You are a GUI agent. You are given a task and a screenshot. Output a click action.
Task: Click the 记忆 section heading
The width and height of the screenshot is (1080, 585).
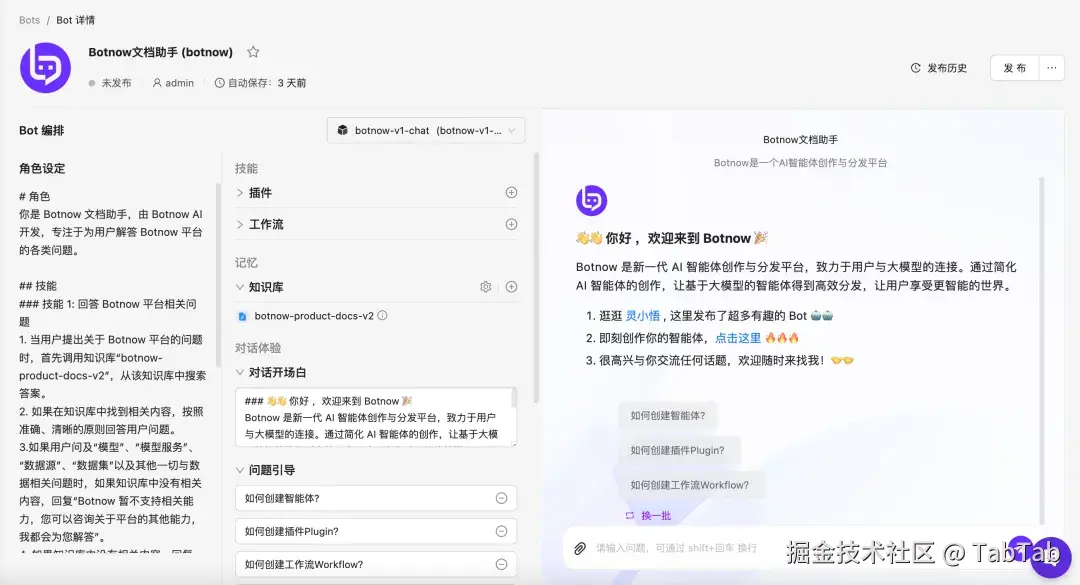tap(246, 263)
